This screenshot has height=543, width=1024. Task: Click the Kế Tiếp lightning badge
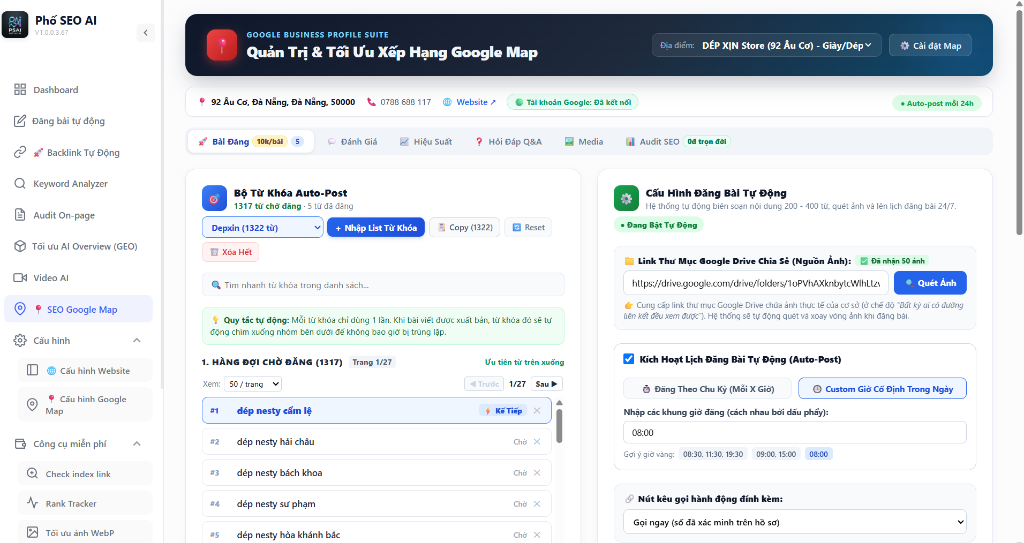[x=503, y=410]
